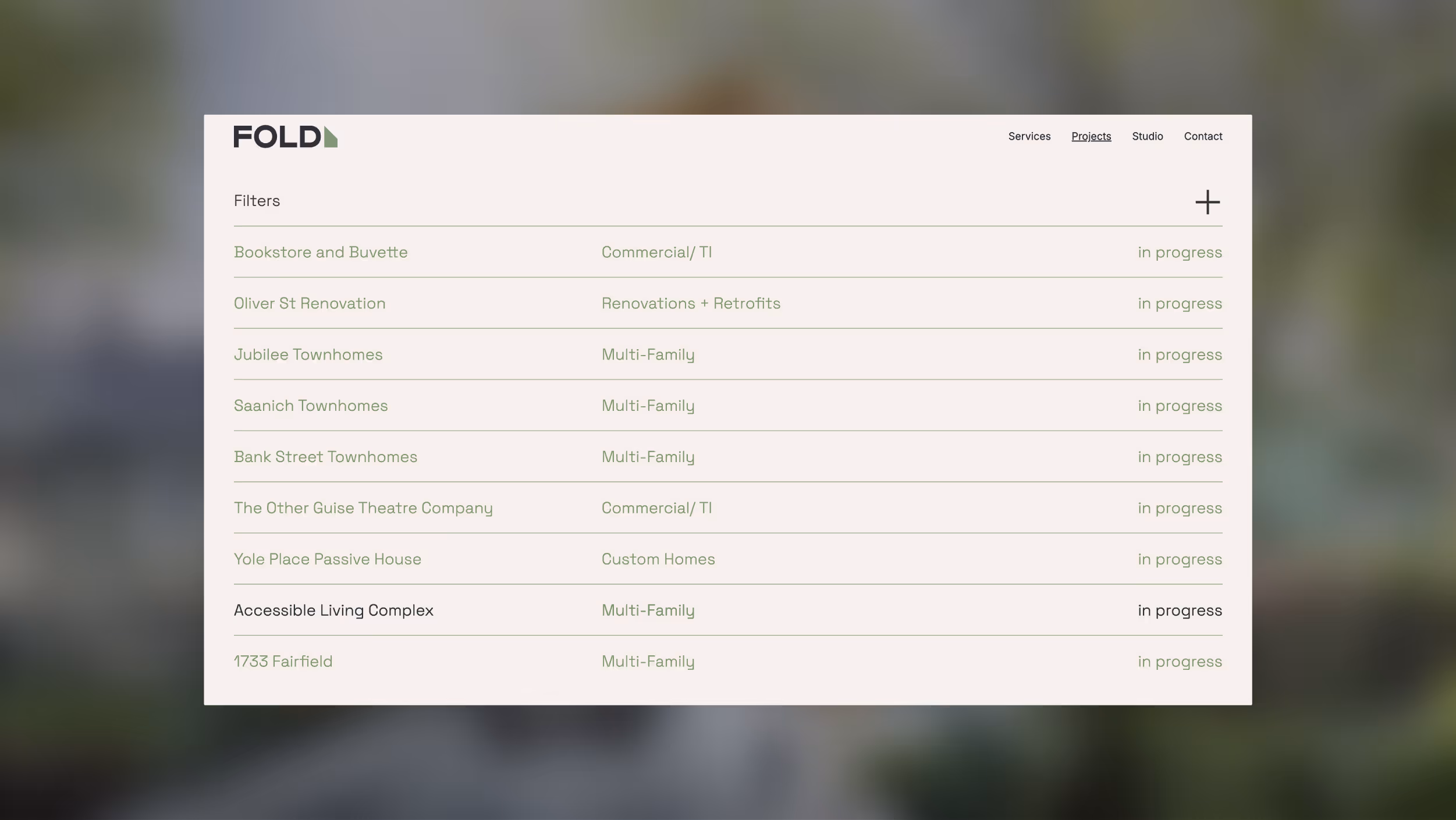Open Bank Street Townhomes project

325,457
